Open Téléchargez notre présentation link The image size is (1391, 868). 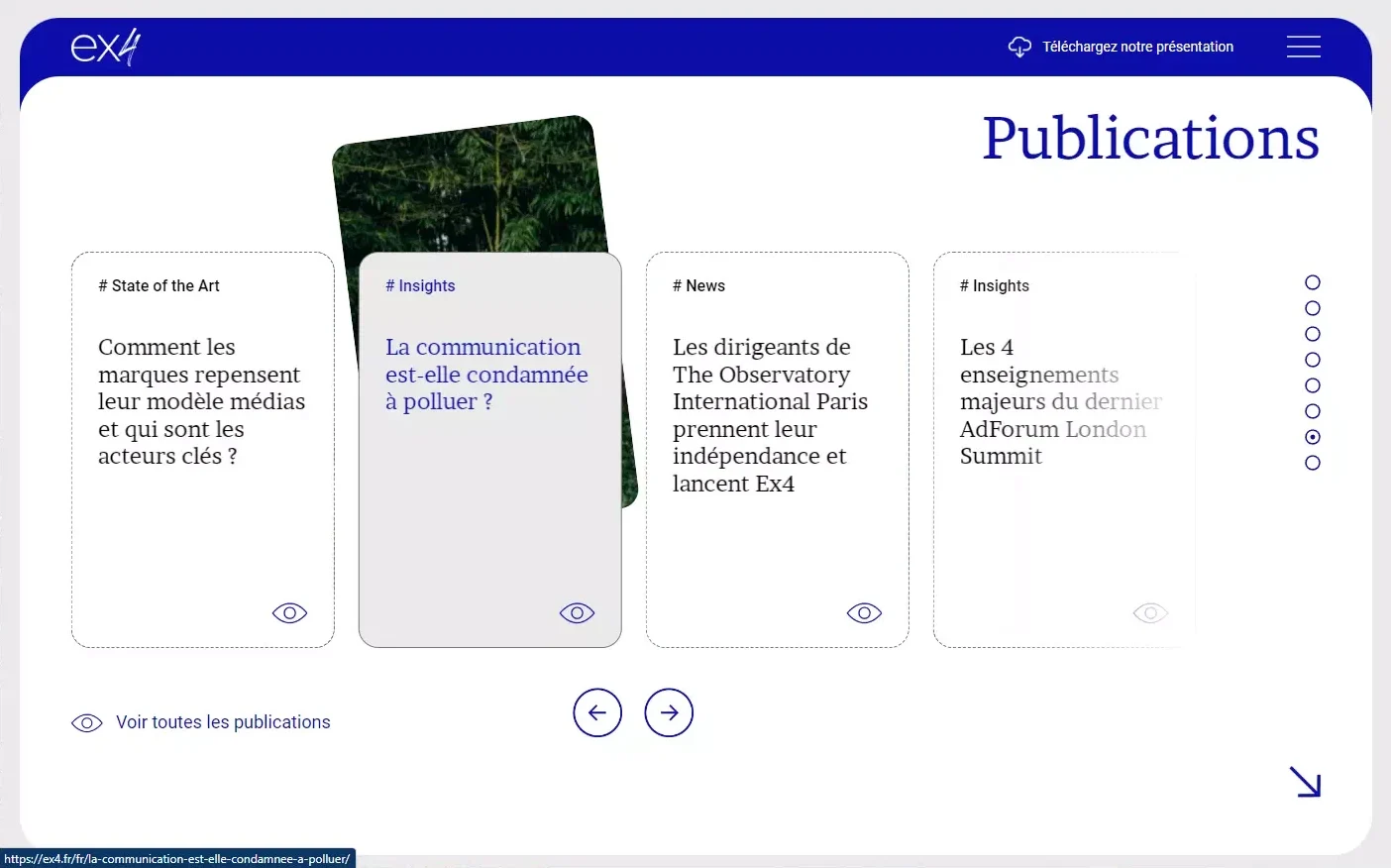[1137, 47]
